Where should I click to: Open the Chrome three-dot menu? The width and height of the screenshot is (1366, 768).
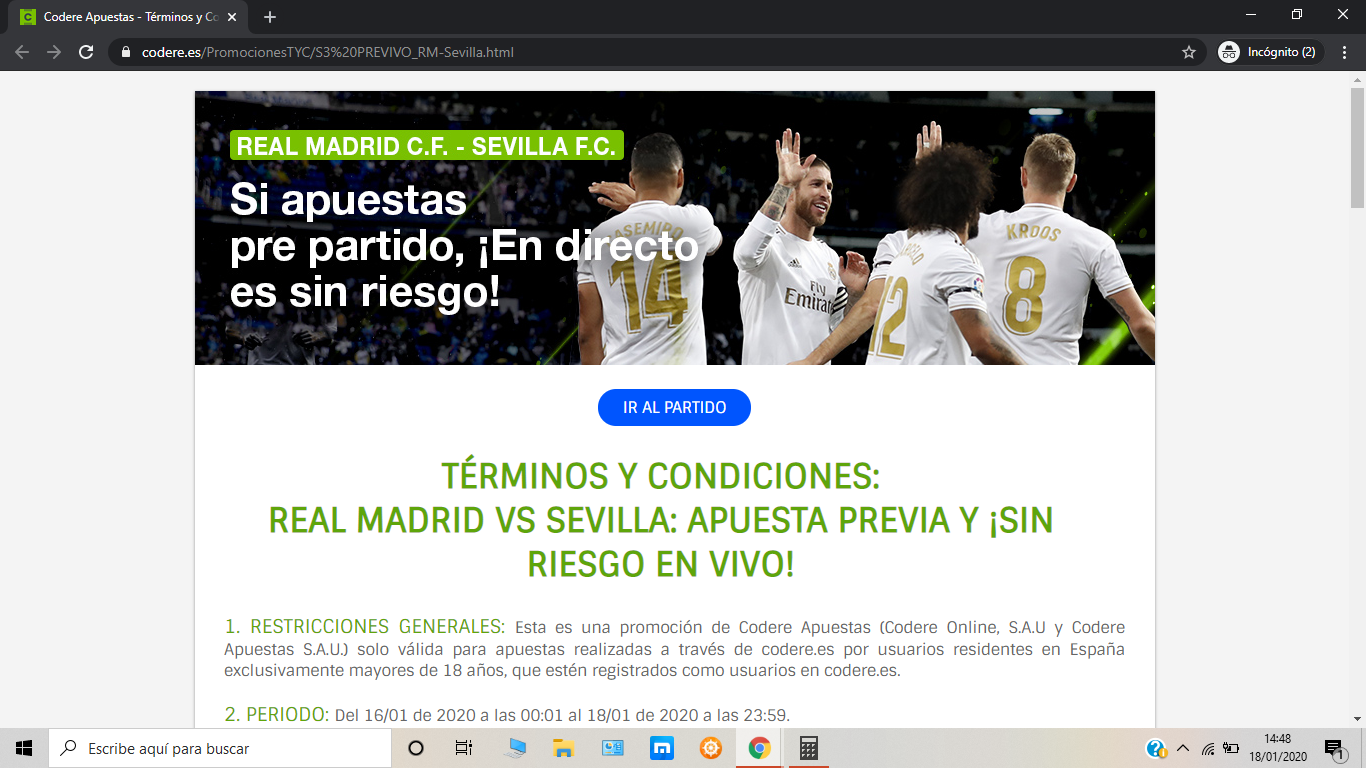pyautogui.click(x=1346, y=52)
